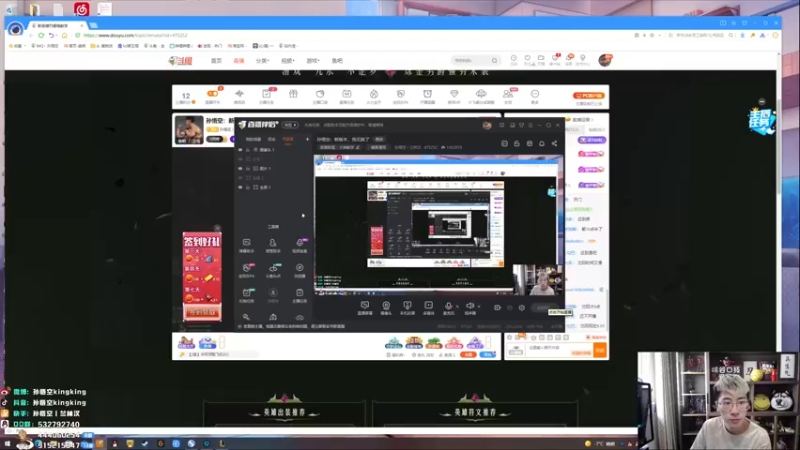Lock the 摄像头 1 source
Image resolution: width=800 pixels, height=450 pixels.
248,150
